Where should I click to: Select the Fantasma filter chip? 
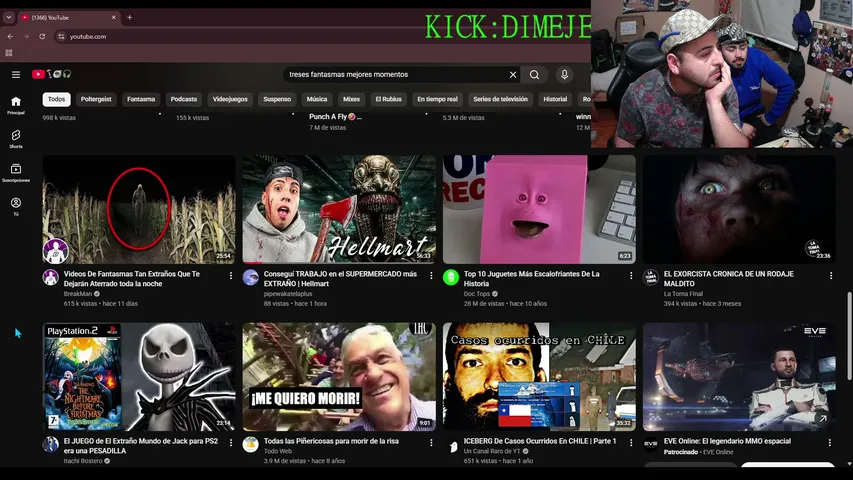pyautogui.click(x=141, y=99)
